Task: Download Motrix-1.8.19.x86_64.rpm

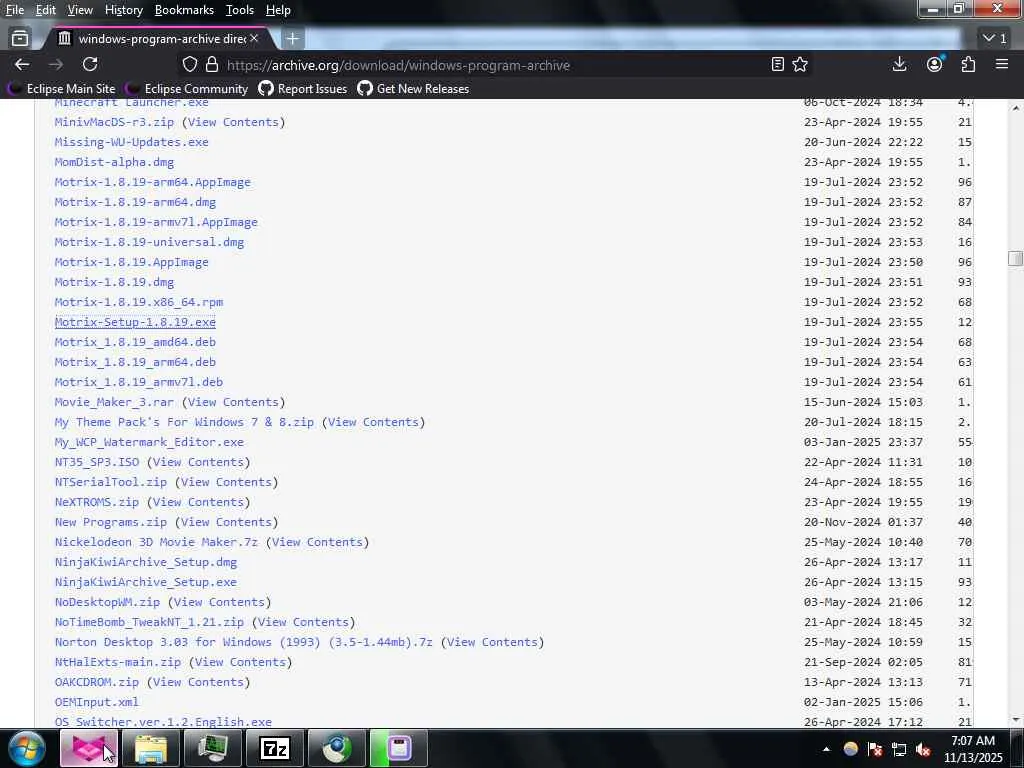Action: tap(138, 302)
